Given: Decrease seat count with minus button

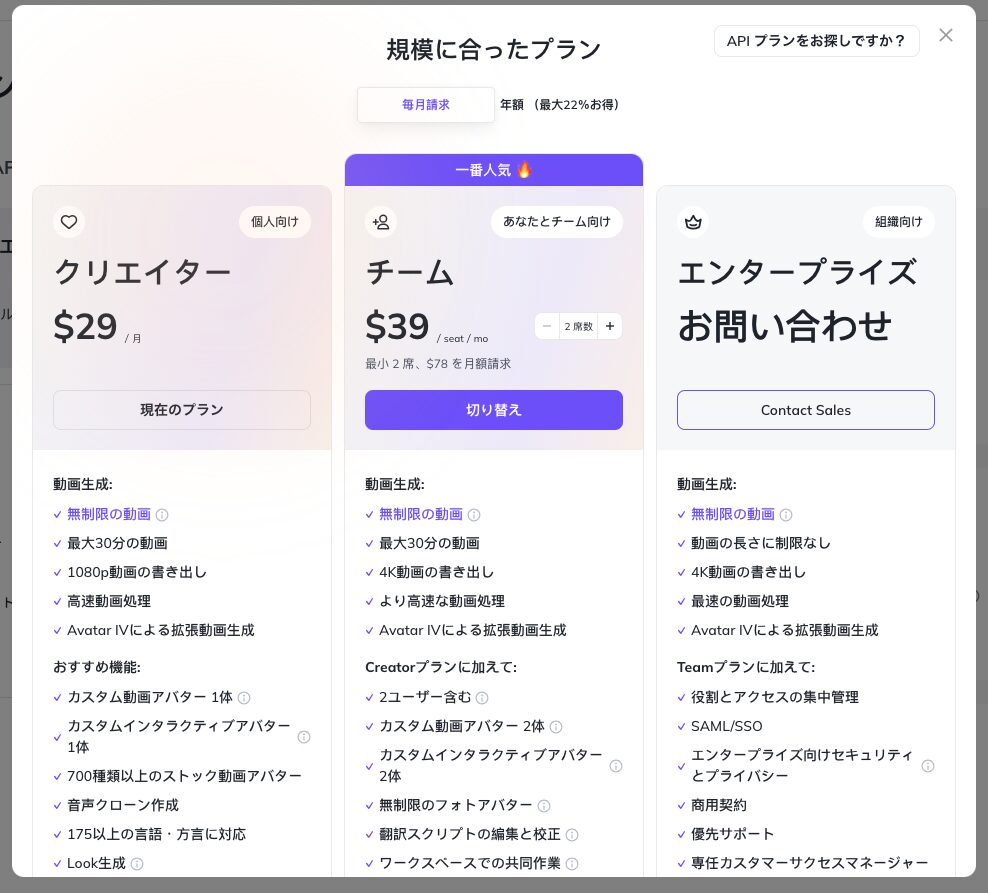Looking at the screenshot, I should (547, 326).
